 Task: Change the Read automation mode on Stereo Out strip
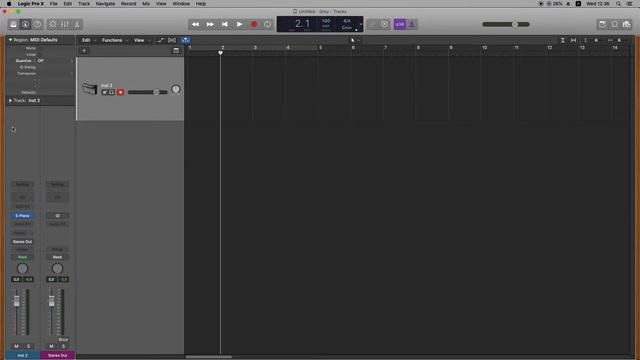(x=57, y=257)
